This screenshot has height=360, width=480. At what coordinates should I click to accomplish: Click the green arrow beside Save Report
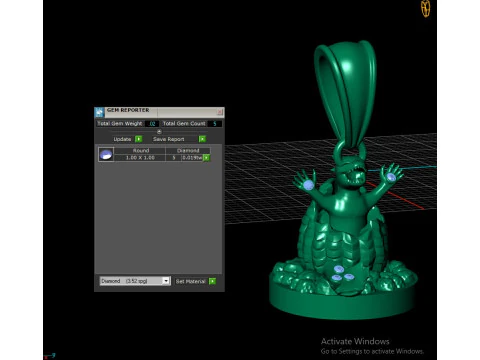pyautogui.click(x=202, y=139)
